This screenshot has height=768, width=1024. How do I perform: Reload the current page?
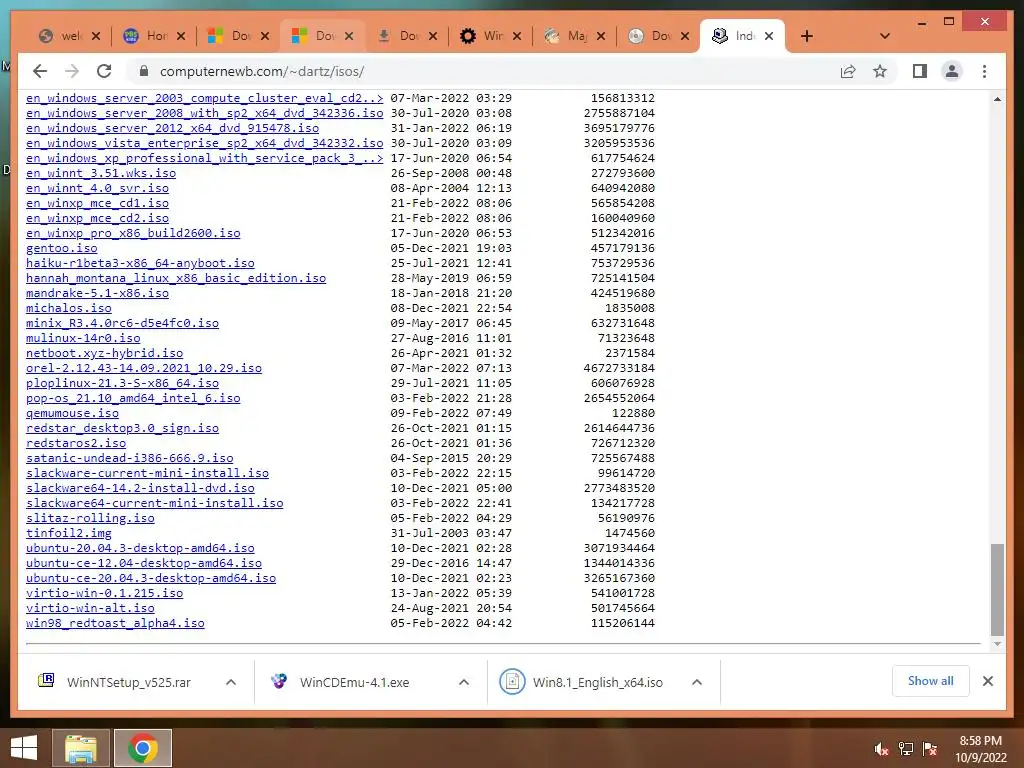pos(104,71)
